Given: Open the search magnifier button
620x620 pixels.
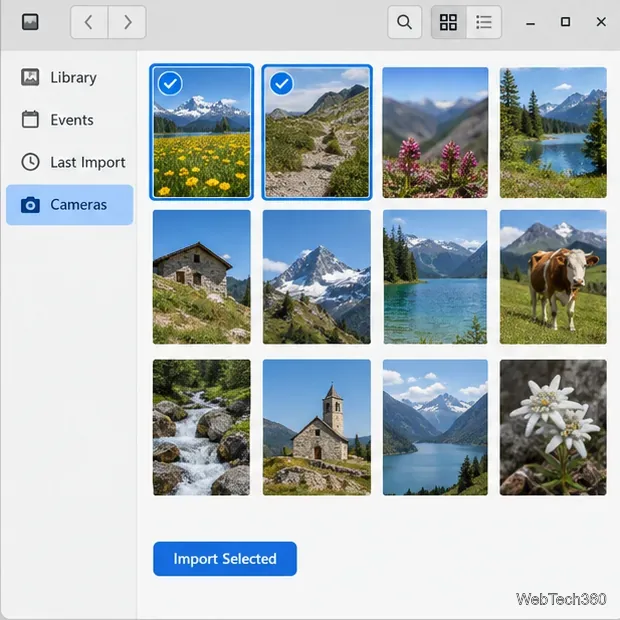Looking at the screenshot, I should pyautogui.click(x=405, y=22).
